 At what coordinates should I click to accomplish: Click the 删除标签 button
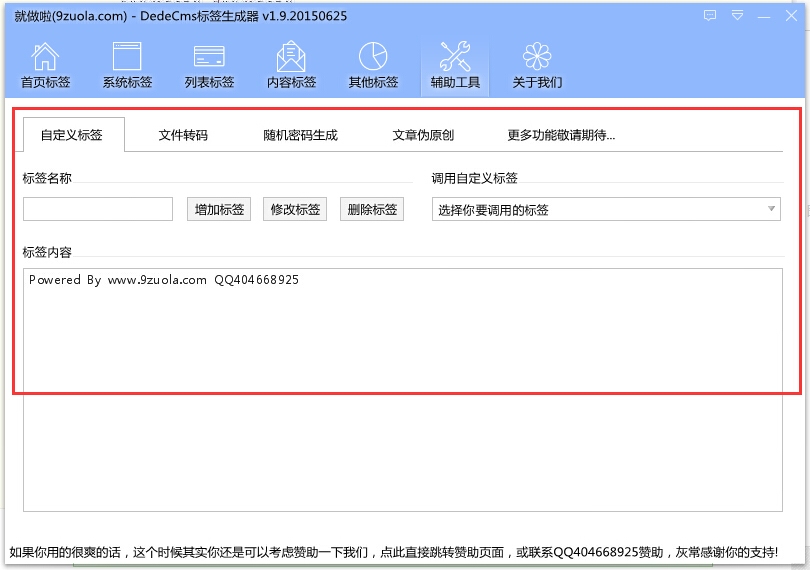pos(372,209)
